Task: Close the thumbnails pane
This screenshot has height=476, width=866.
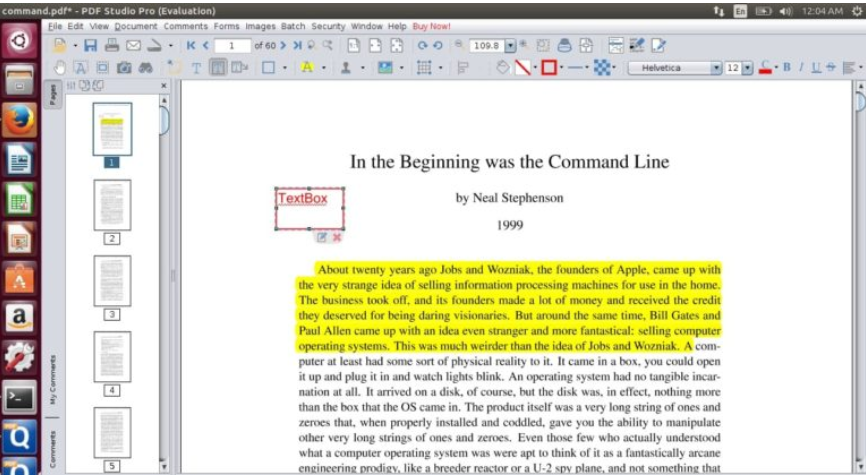Action: tap(163, 86)
